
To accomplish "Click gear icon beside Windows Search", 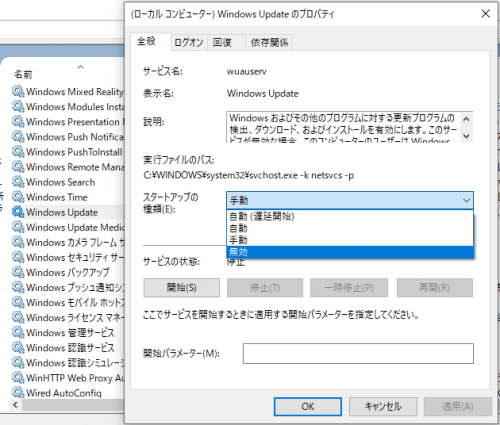I will [18, 182].
